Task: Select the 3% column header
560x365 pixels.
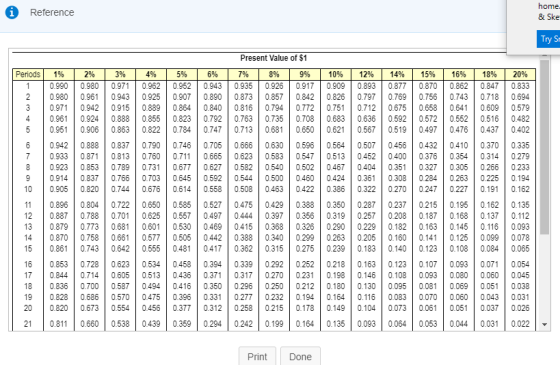Action: 120,74
